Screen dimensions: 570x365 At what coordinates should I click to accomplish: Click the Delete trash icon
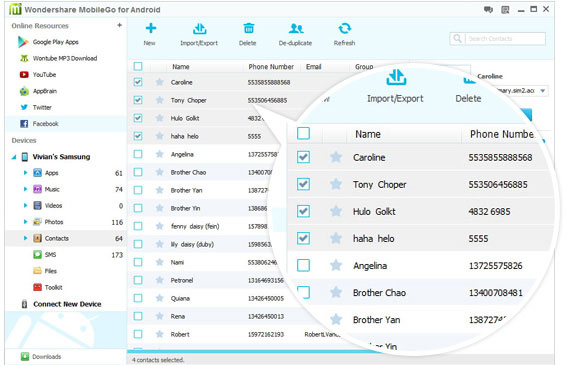coord(249,28)
